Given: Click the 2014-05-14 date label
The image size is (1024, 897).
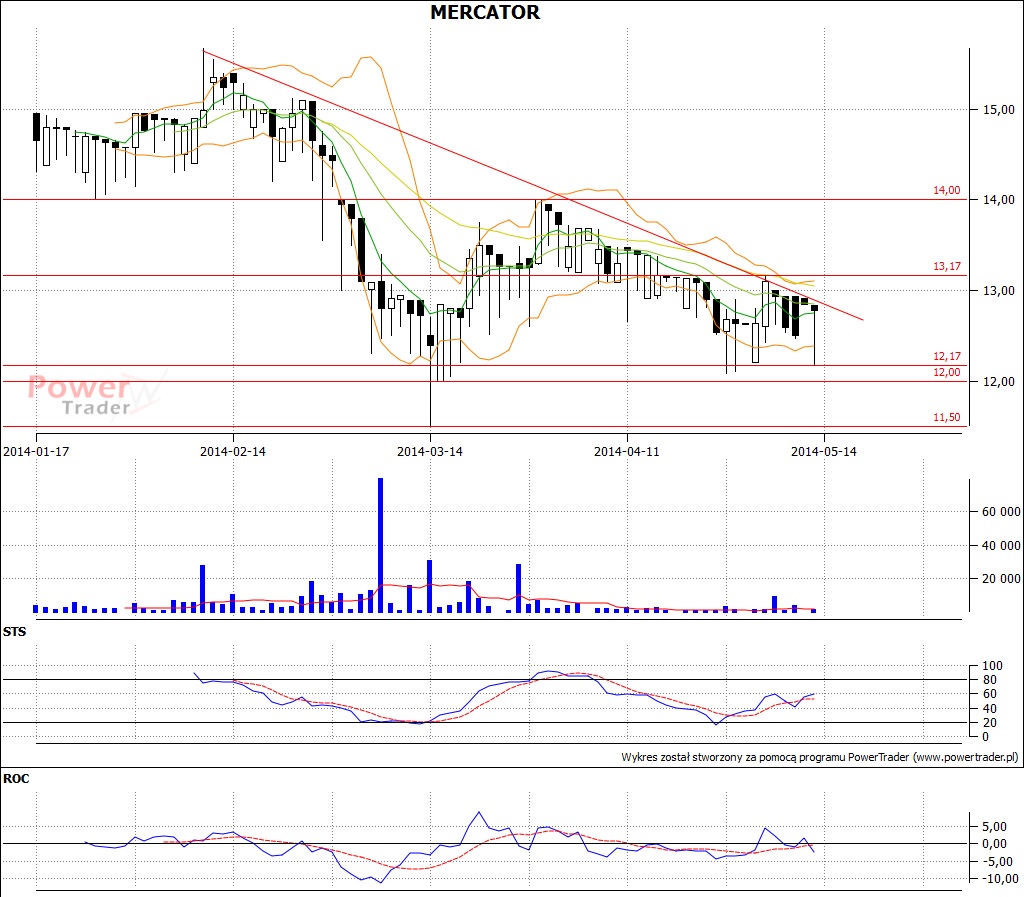Looking at the screenshot, I should [x=824, y=452].
